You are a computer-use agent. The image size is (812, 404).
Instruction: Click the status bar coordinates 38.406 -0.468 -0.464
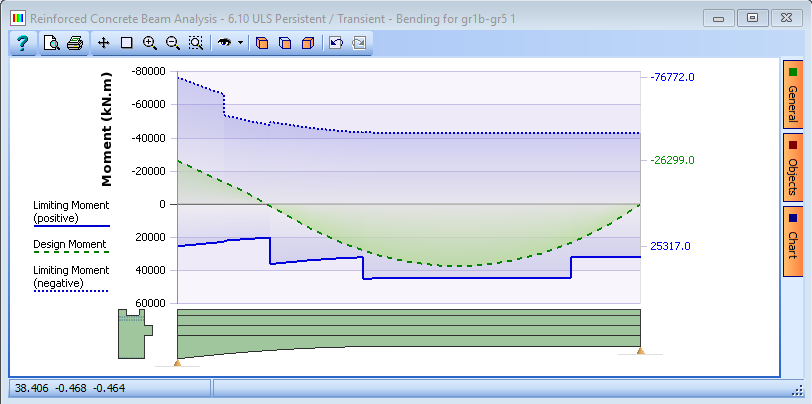[x=70, y=388]
